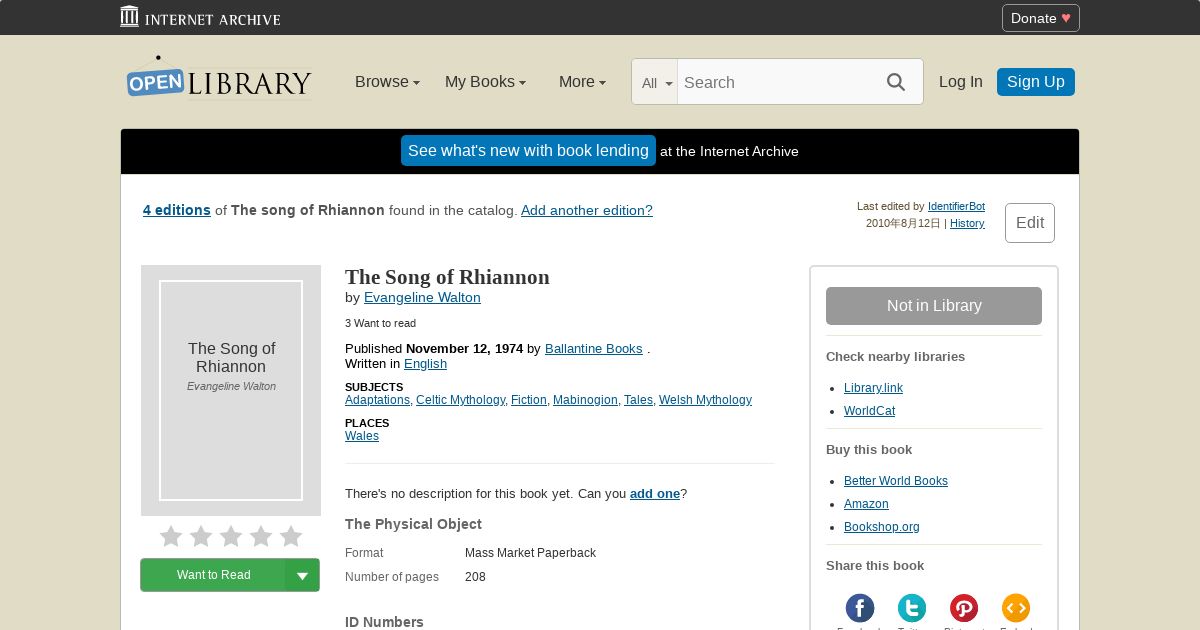Click into the Search field
1200x630 pixels.
pyautogui.click(x=775, y=82)
